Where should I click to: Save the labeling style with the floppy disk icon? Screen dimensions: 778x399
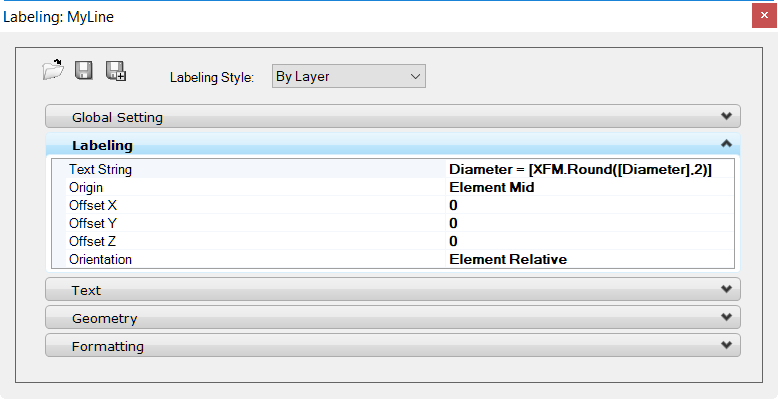point(84,70)
